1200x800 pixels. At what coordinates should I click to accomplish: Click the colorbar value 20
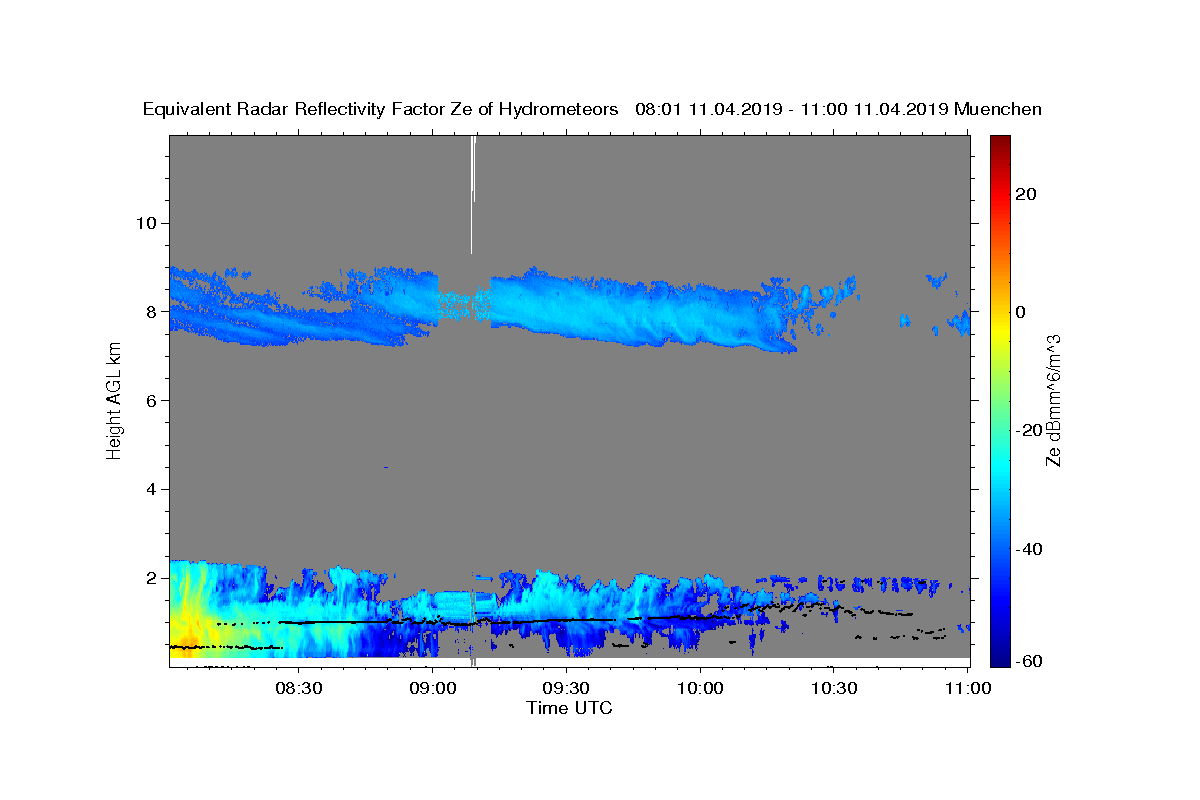tap(1026, 194)
